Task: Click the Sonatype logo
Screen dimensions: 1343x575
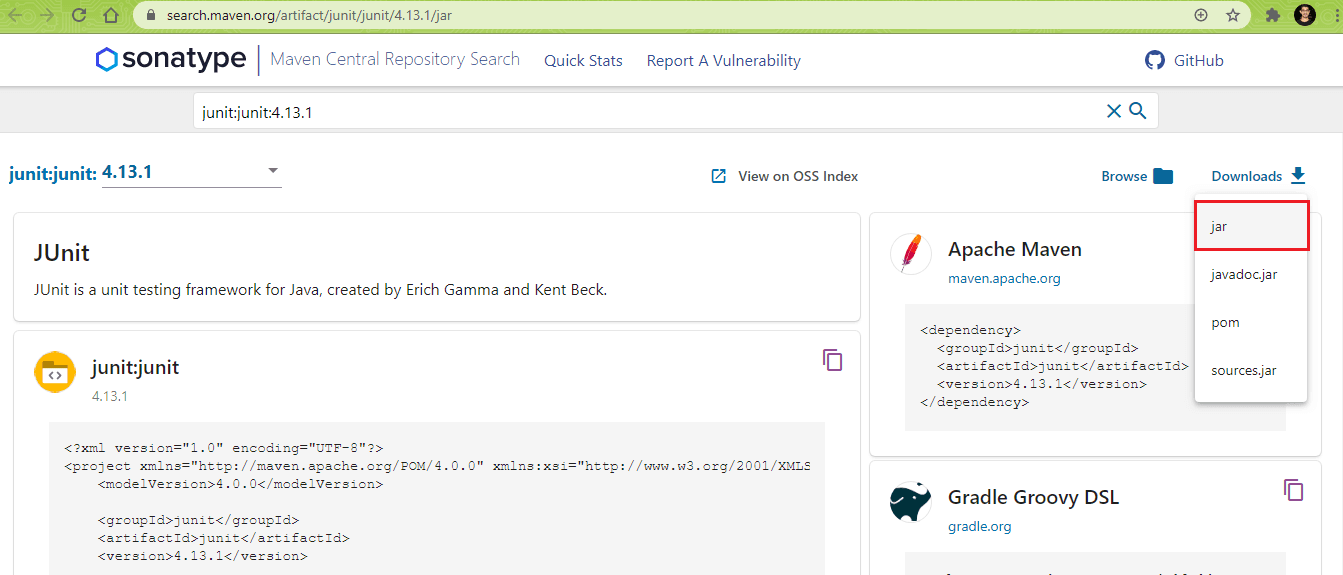Action: point(171,60)
